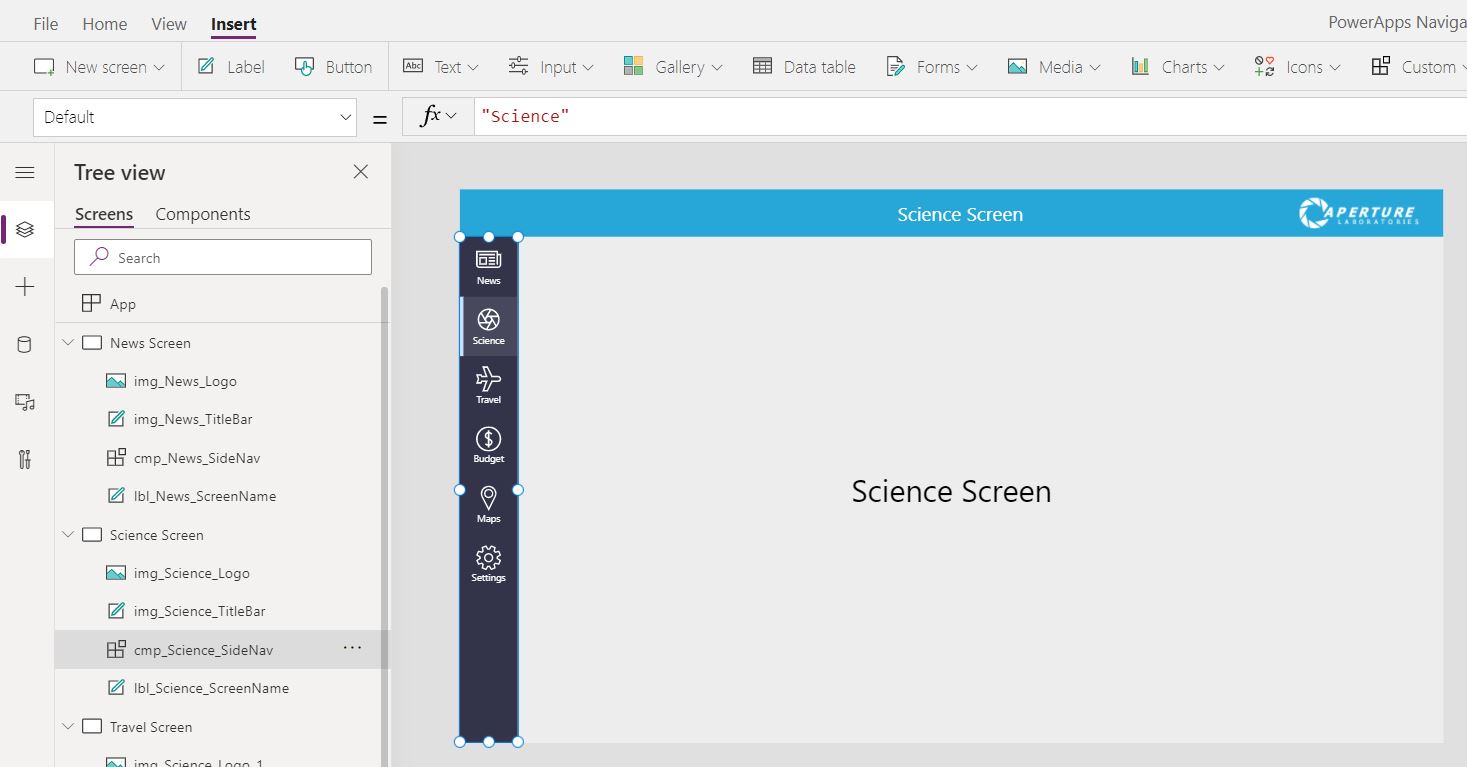The width and height of the screenshot is (1467, 767).
Task: Select the Insert tab
Action: tap(234, 24)
